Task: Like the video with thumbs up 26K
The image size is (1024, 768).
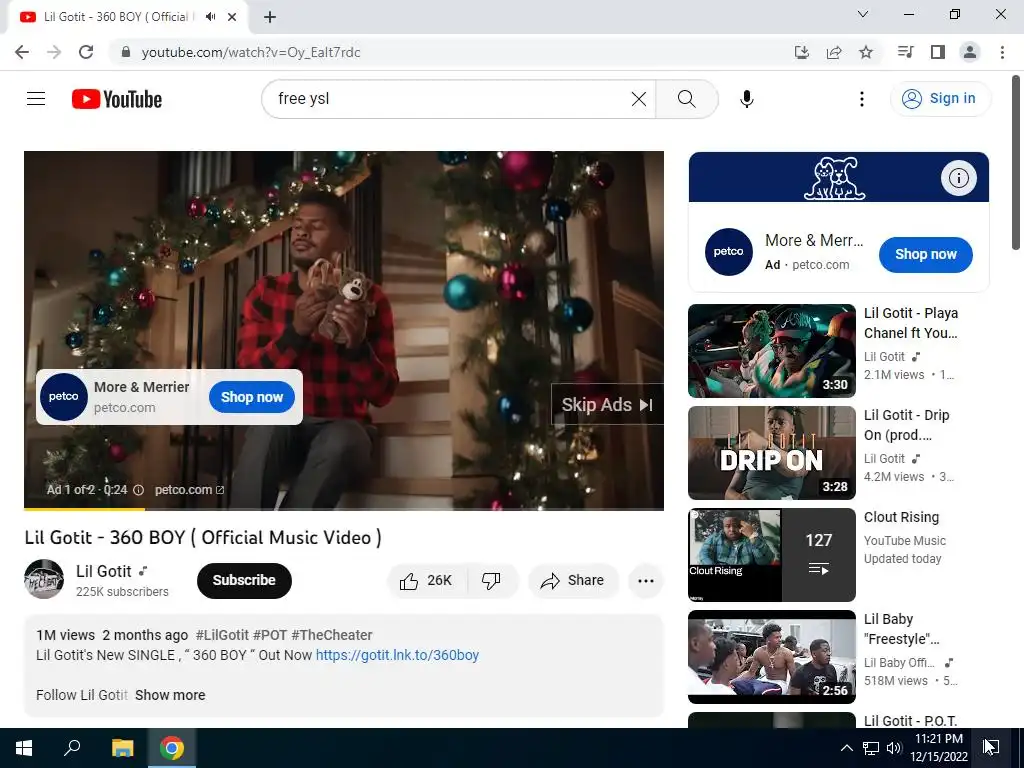Action: [426, 581]
